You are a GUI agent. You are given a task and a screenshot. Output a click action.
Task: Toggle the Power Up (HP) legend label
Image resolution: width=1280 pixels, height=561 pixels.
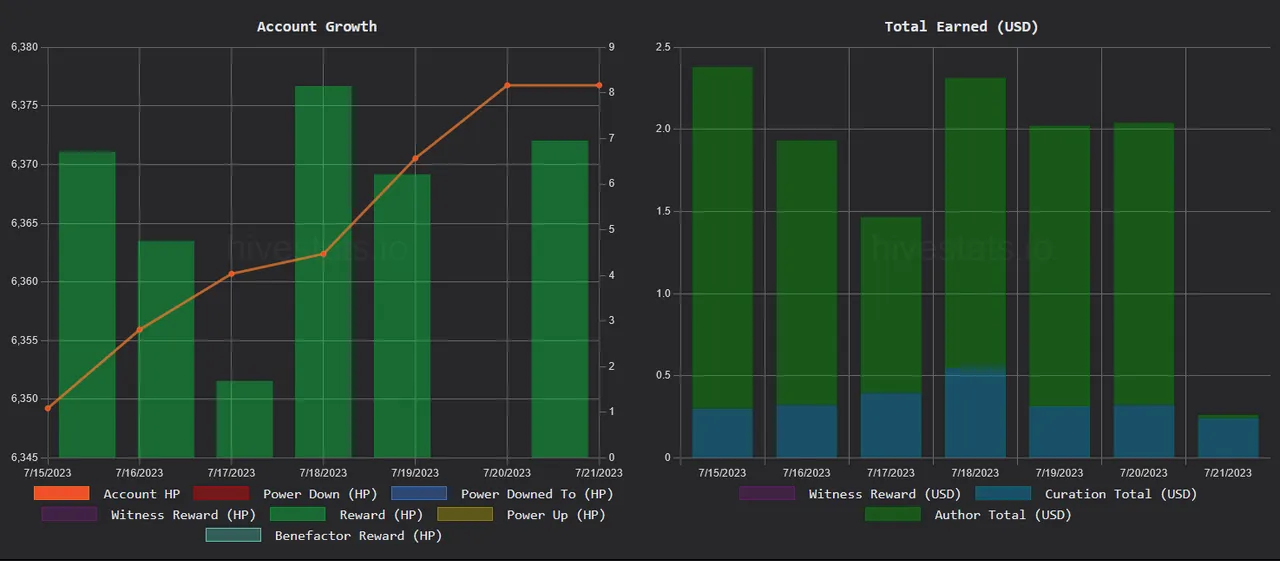tap(556, 515)
